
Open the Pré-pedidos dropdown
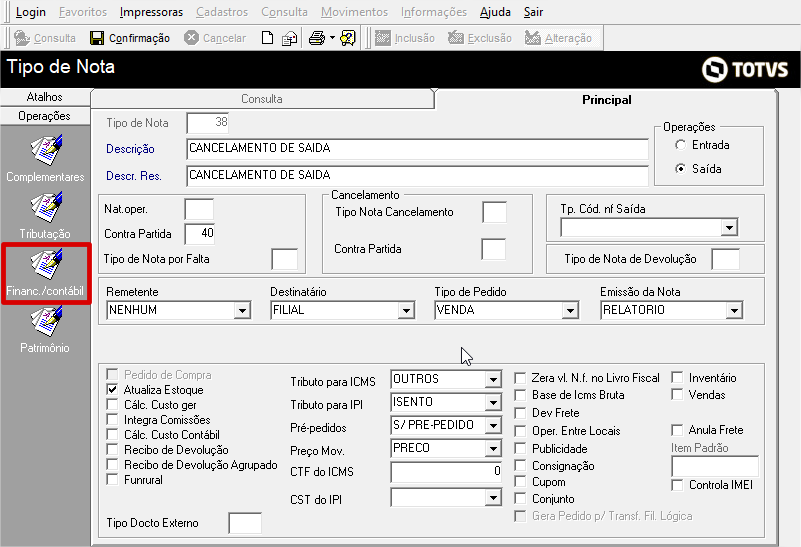click(x=493, y=425)
